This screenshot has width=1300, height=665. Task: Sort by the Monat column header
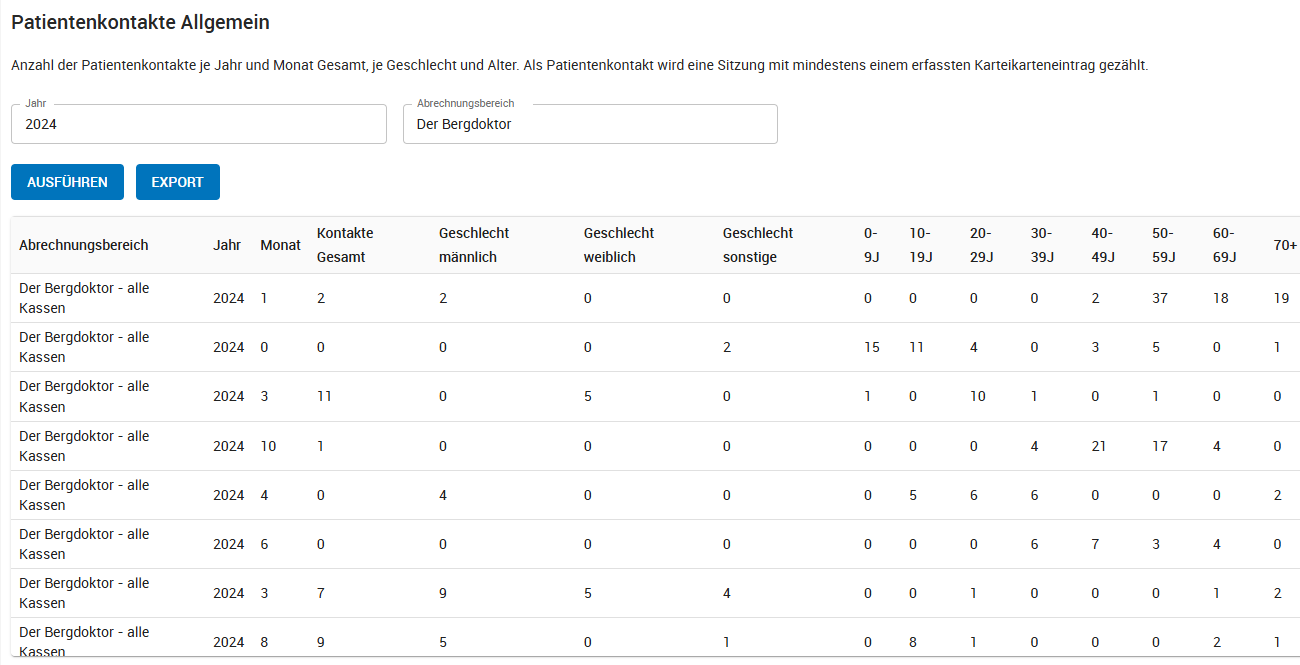280,245
